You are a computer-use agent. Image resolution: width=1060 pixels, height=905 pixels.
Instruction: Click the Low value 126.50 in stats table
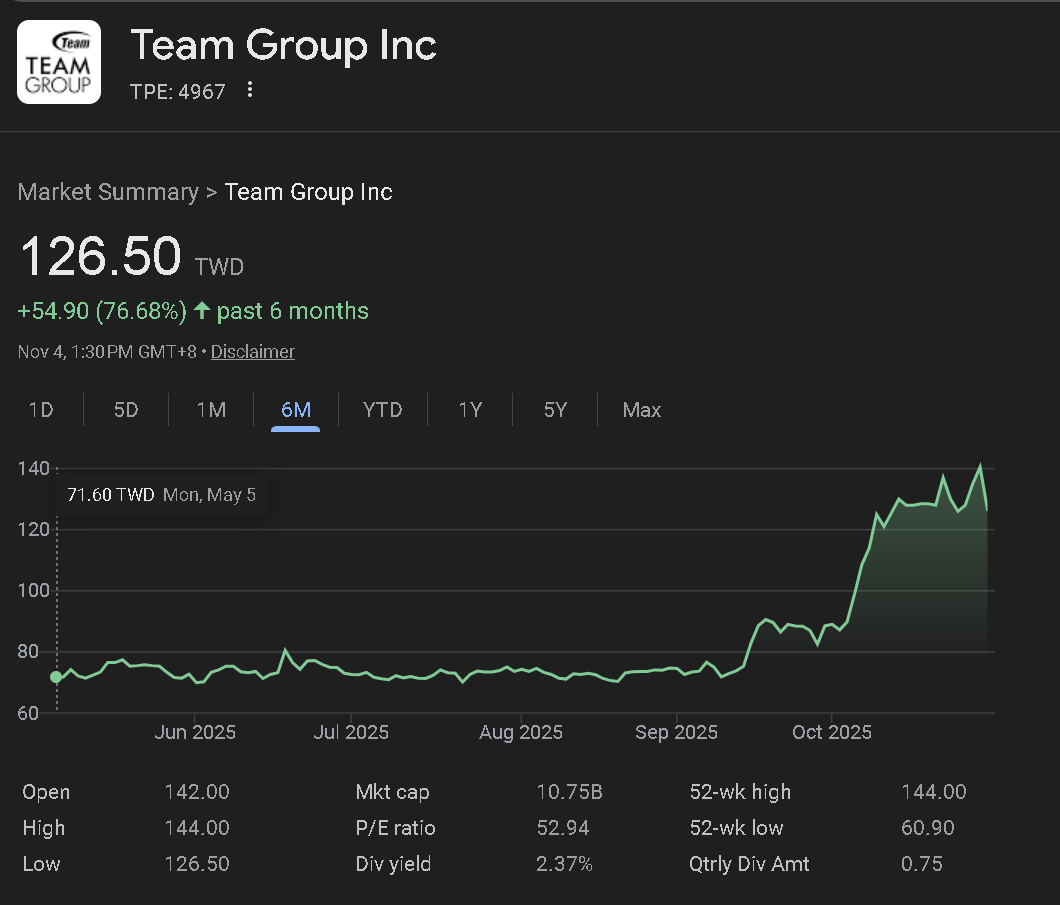point(197,863)
